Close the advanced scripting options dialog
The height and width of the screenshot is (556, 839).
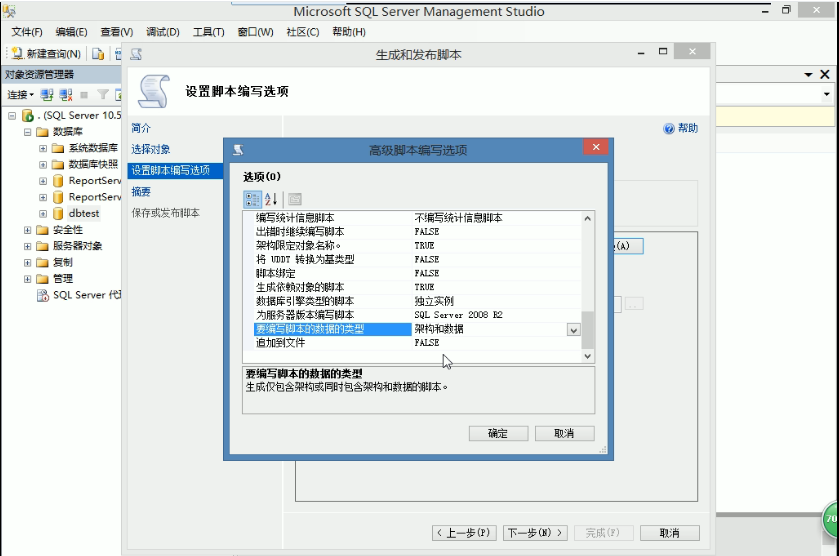tap(596, 147)
